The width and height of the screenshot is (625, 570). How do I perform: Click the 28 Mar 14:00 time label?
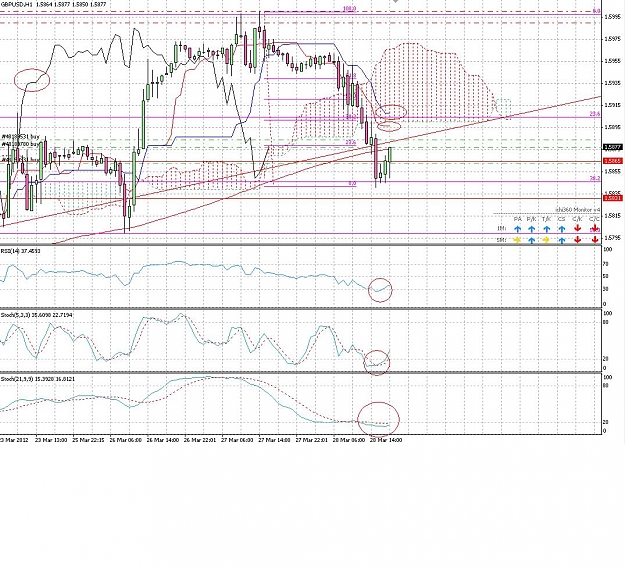pos(386,440)
